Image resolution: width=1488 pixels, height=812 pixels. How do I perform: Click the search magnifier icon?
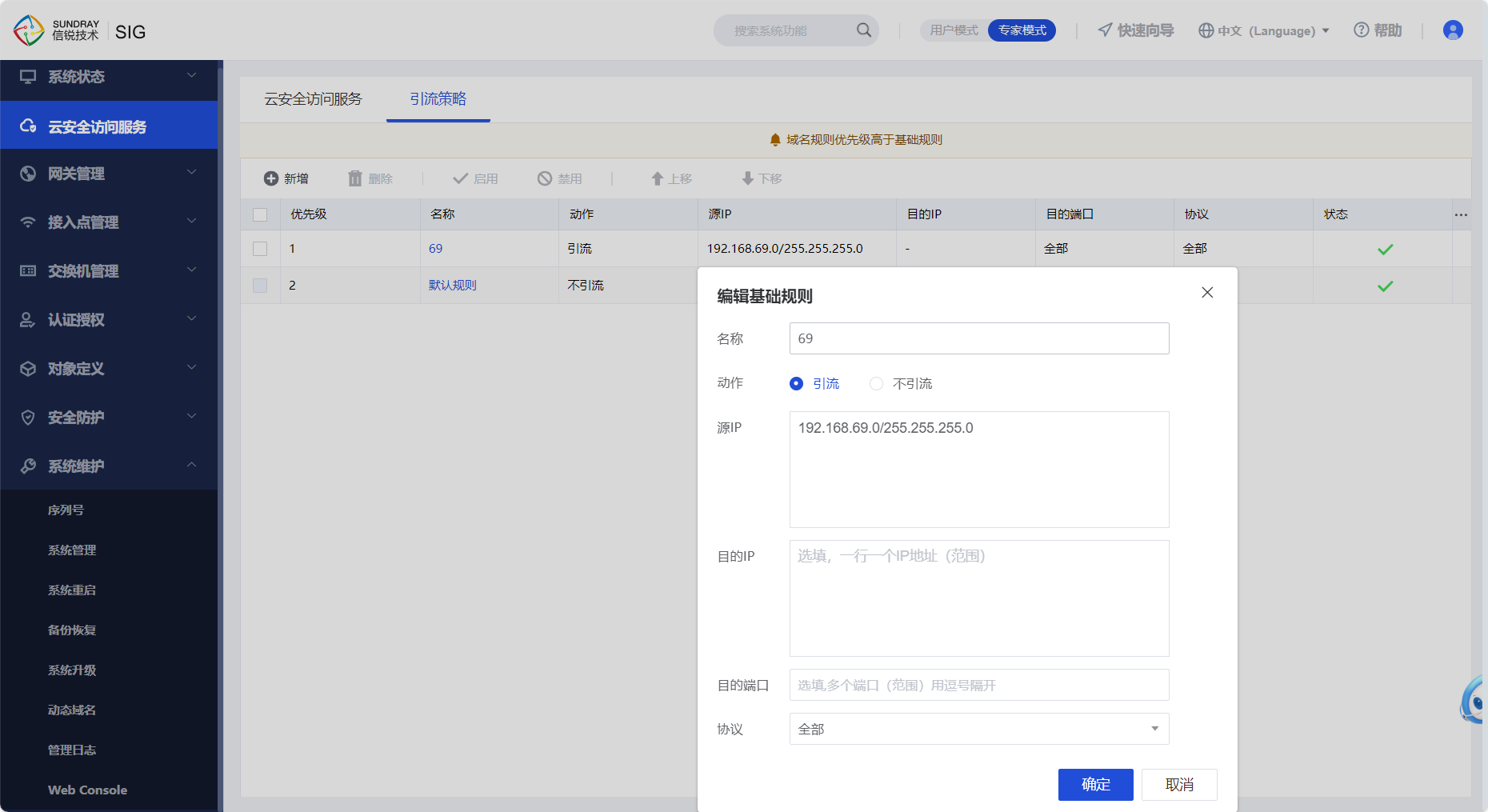[x=864, y=30]
